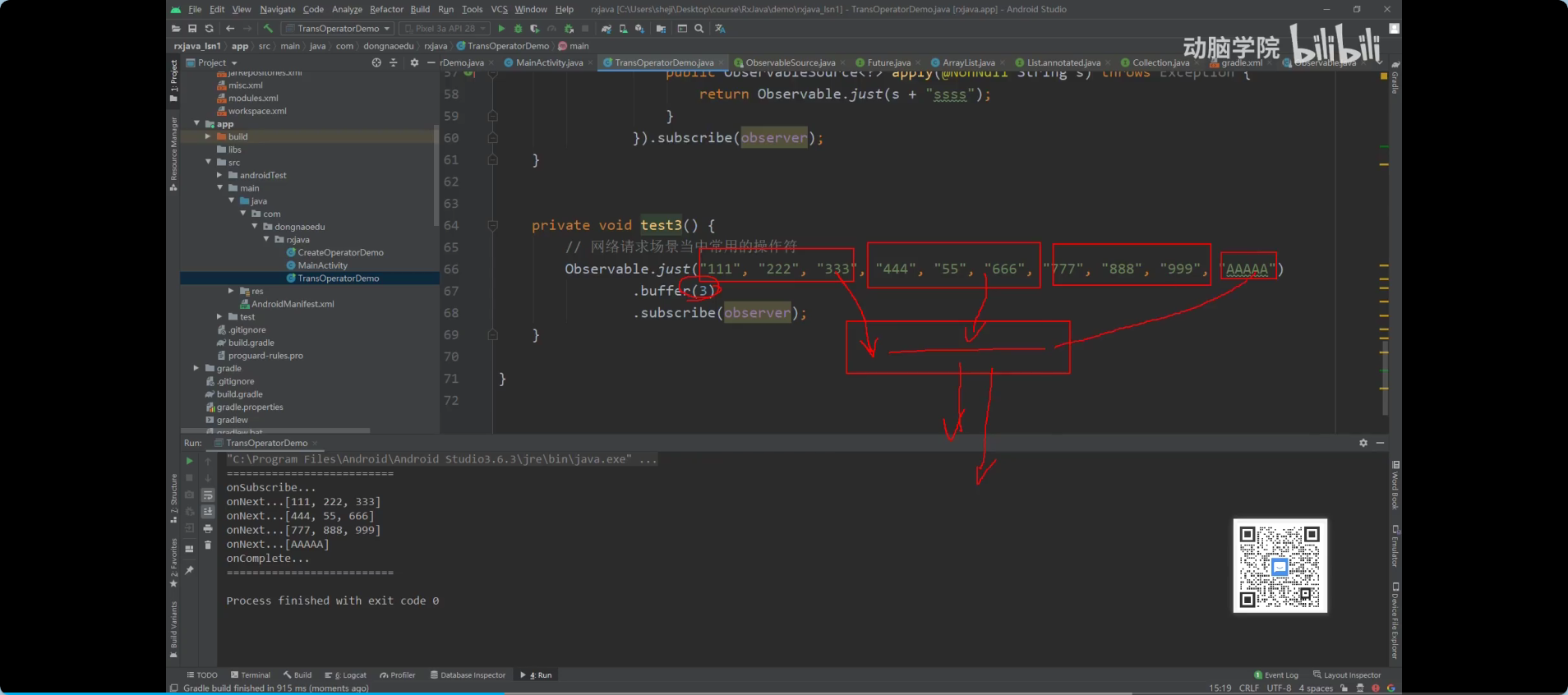
Task: Click the Project Structure icon in toolbar
Action: (661, 29)
